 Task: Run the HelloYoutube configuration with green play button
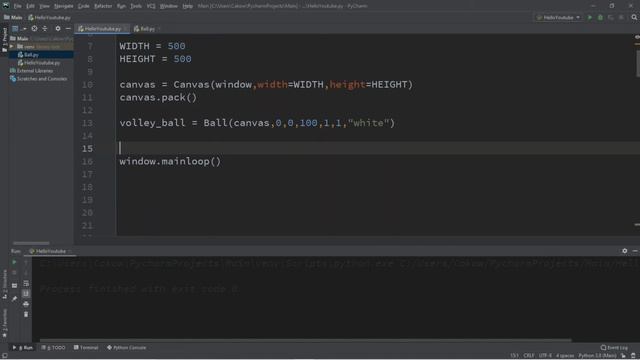click(589, 18)
